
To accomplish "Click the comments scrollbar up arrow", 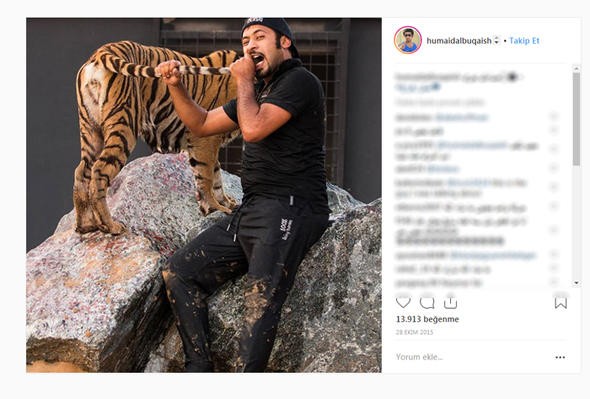I will point(576,69).
